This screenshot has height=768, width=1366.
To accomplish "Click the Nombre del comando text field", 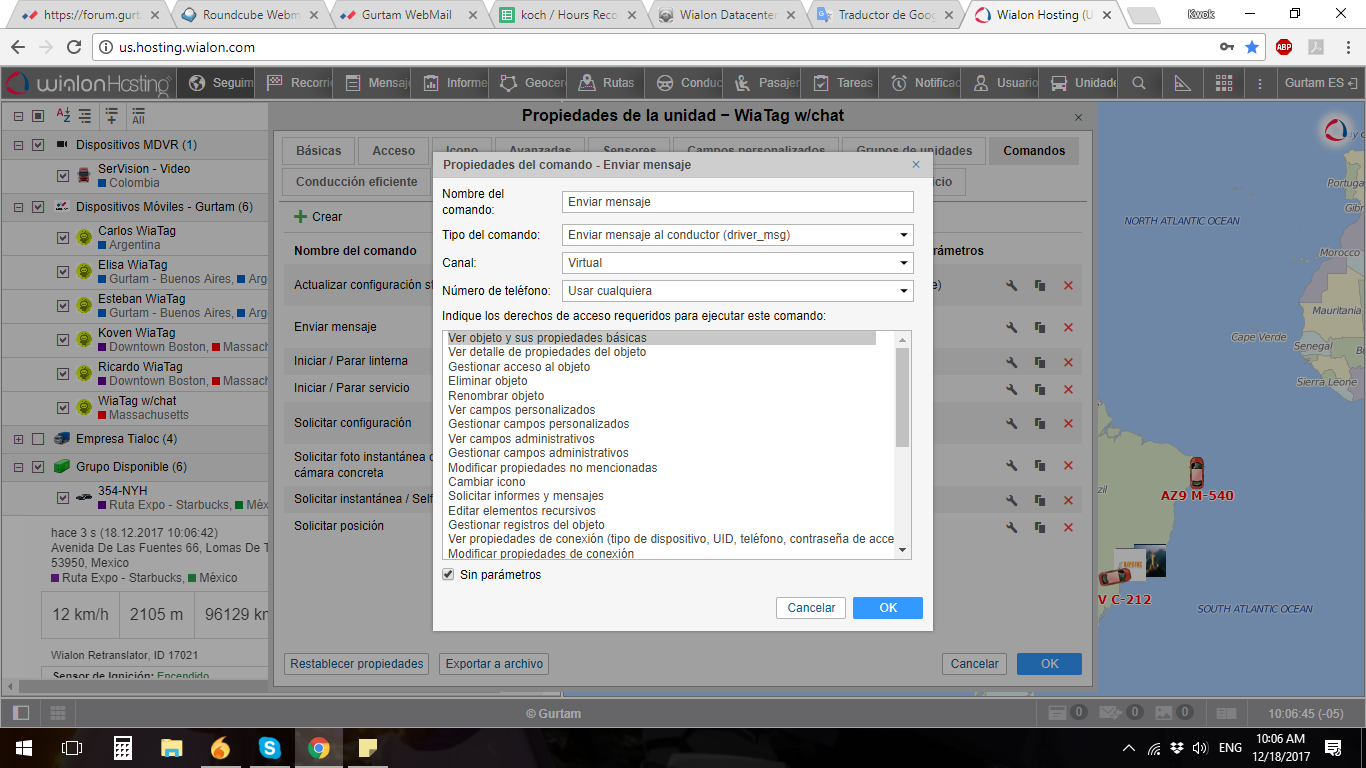I will [x=737, y=202].
